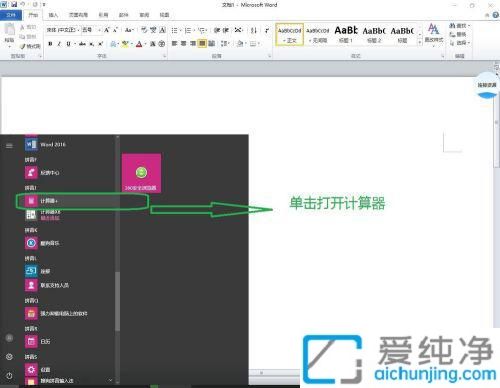Open Word Help question mark icon
Viewport: 500px width, 388px height.
(x=496, y=15)
